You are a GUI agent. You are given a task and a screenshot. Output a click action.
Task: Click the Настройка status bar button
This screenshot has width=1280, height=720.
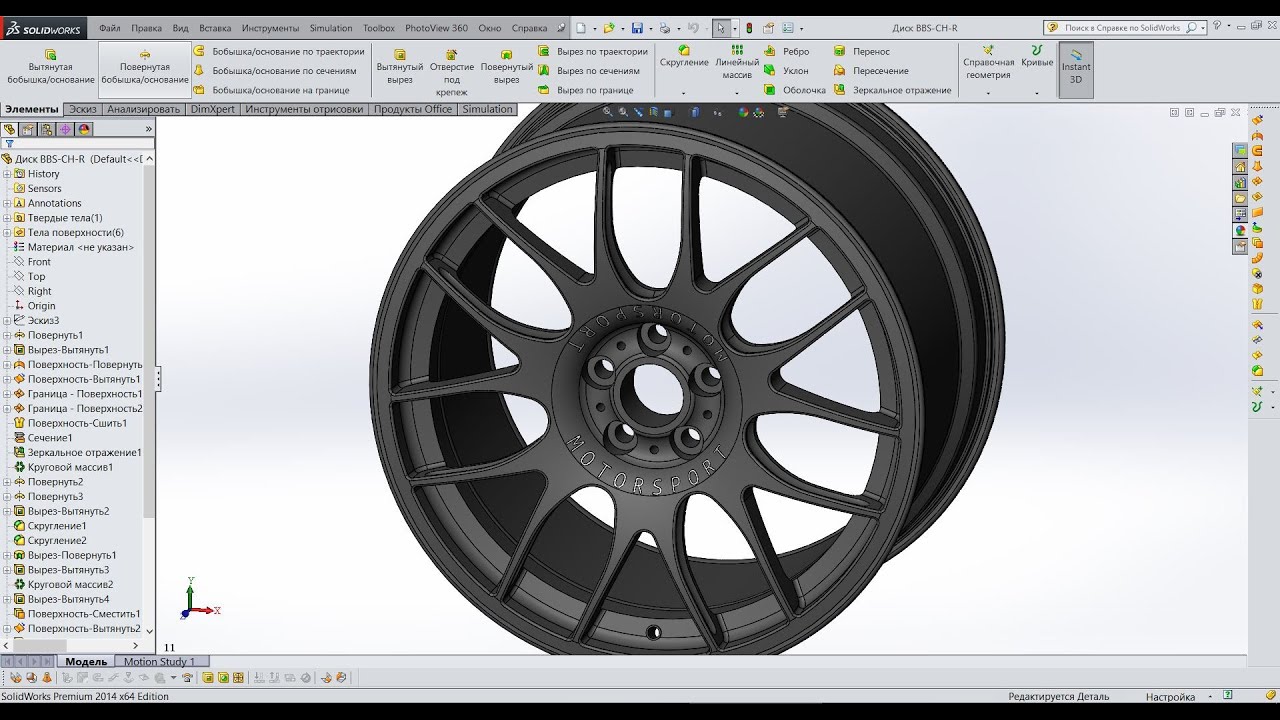click(1170, 697)
